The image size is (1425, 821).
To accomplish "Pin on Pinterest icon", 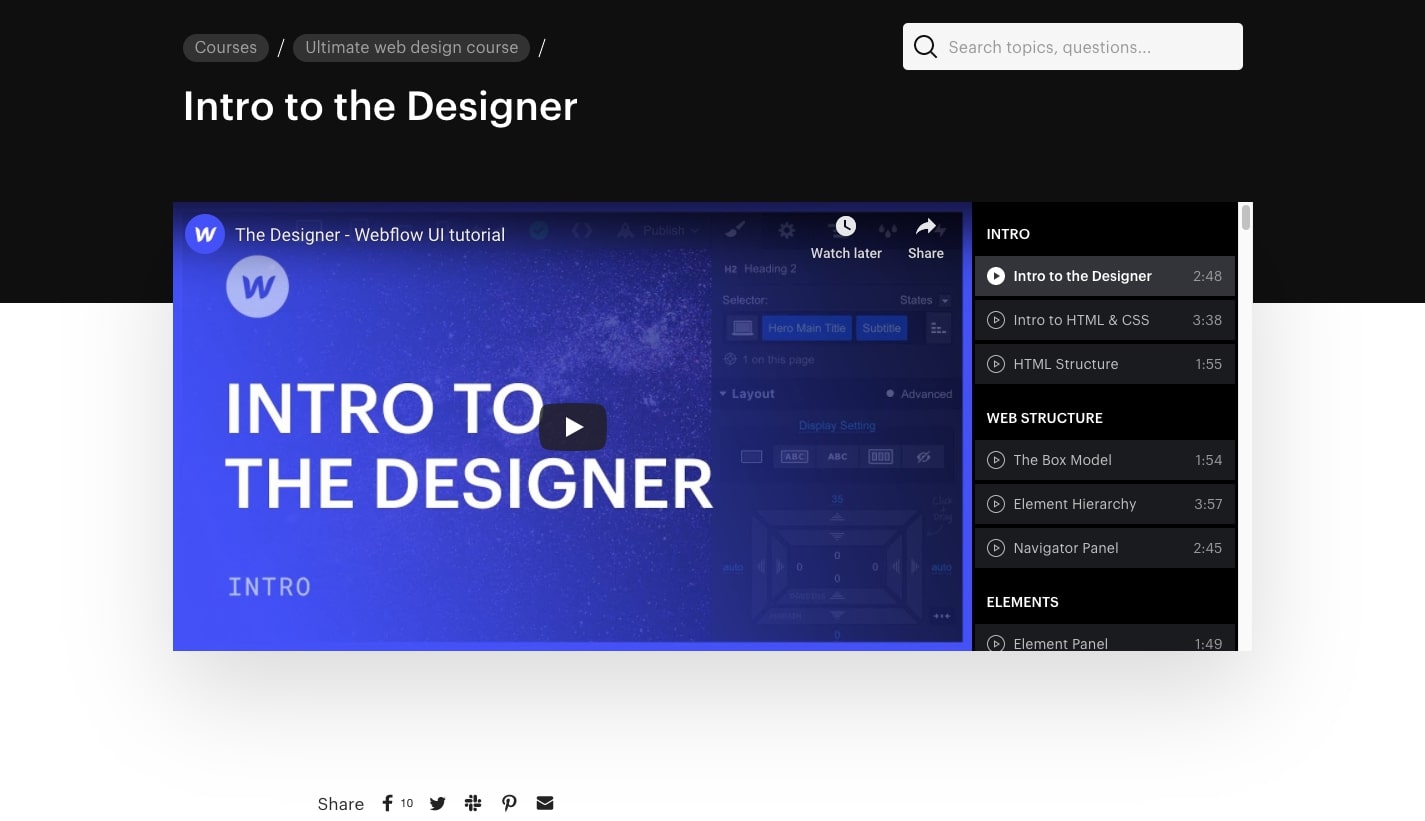I will point(509,803).
